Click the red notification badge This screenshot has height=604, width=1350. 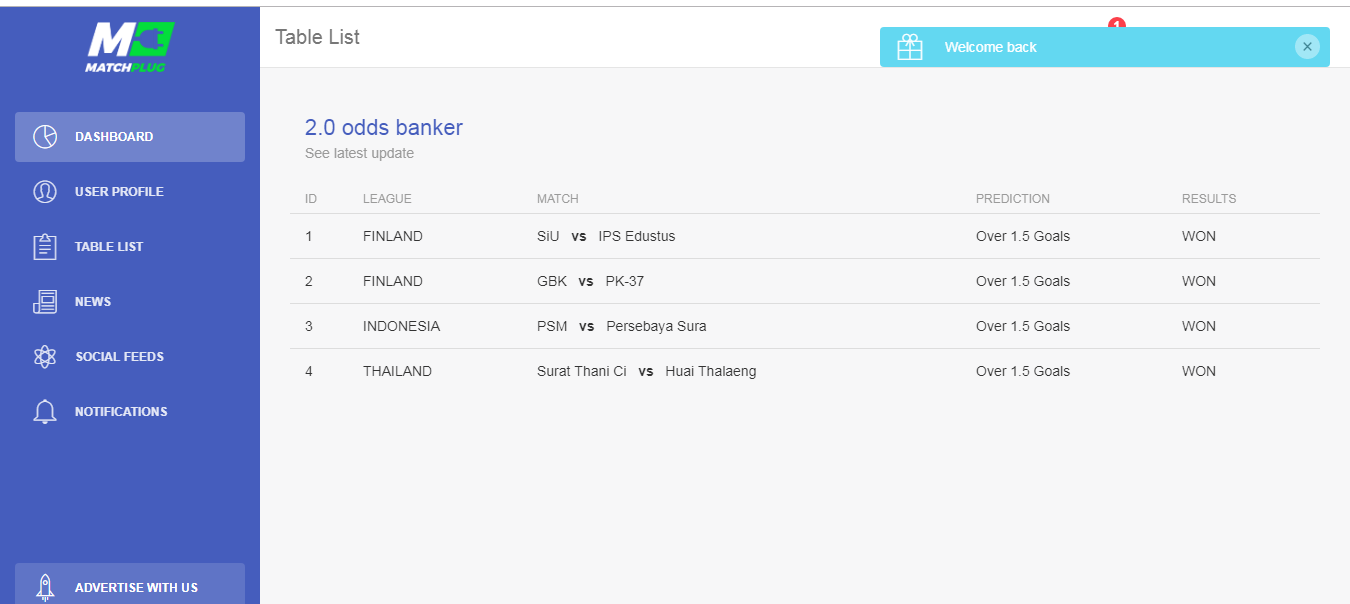(x=1117, y=23)
